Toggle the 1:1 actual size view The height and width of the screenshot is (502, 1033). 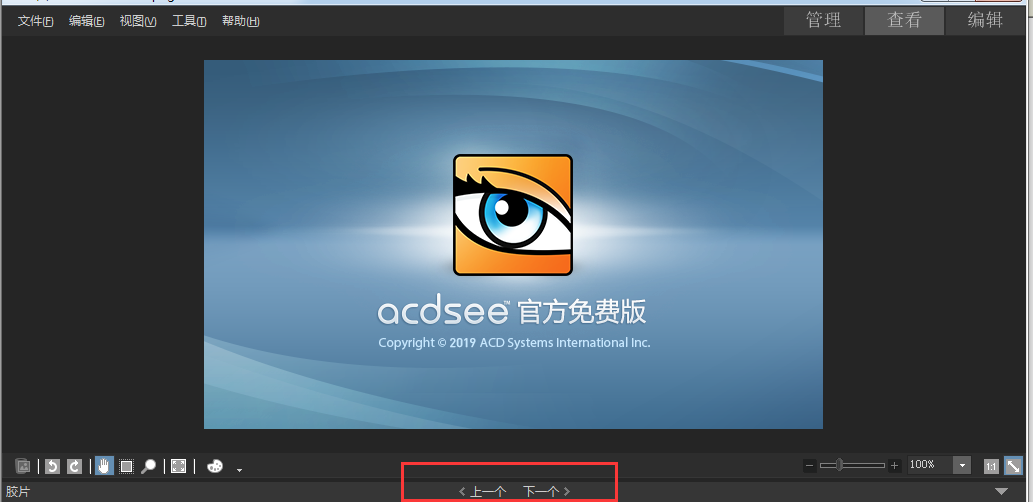tap(991, 466)
